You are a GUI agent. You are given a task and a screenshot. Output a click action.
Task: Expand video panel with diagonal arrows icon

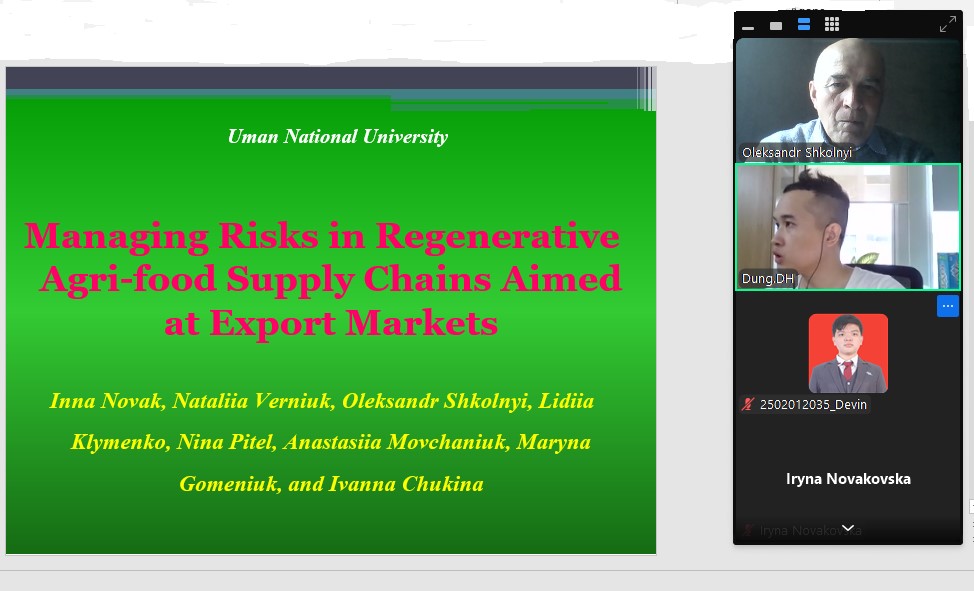coord(948,24)
